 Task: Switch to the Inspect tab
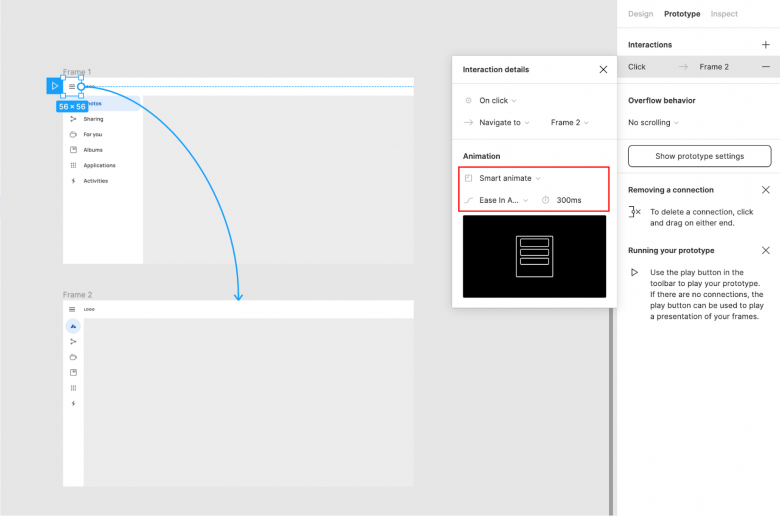724,14
